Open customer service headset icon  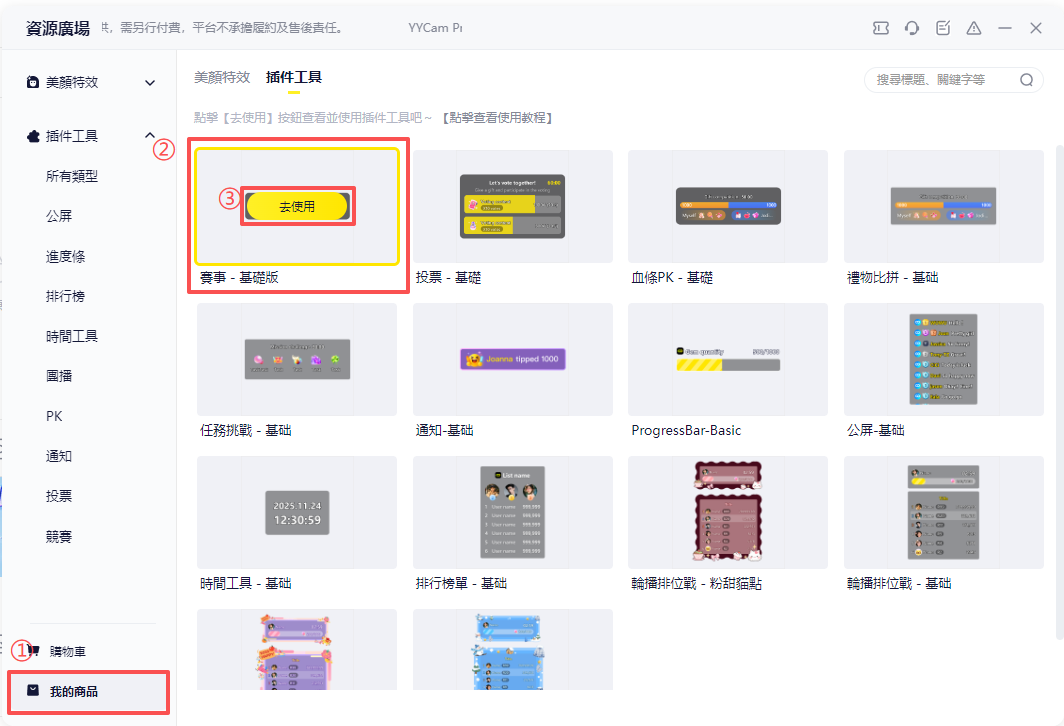[912, 28]
